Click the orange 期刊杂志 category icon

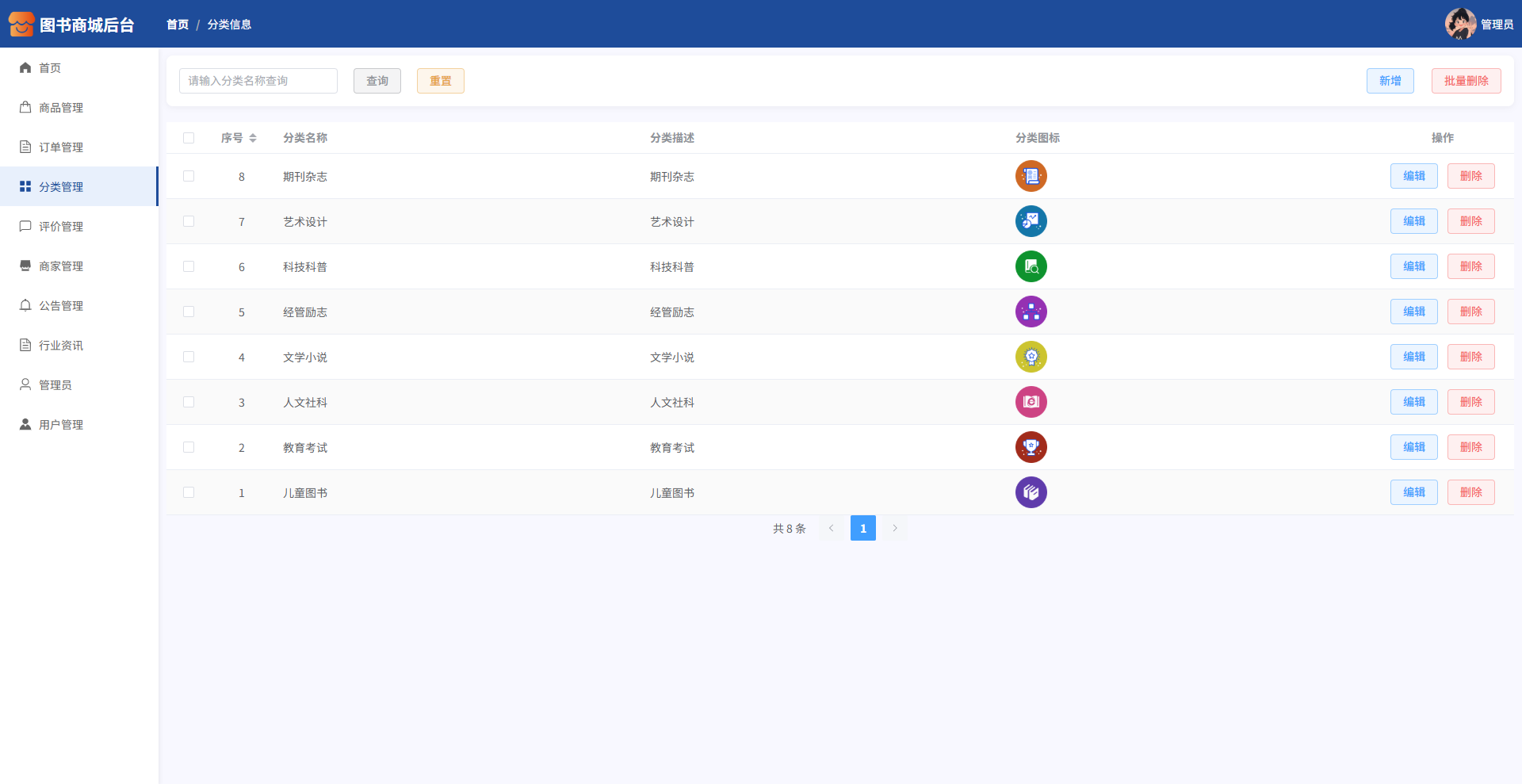pyautogui.click(x=1031, y=176)
